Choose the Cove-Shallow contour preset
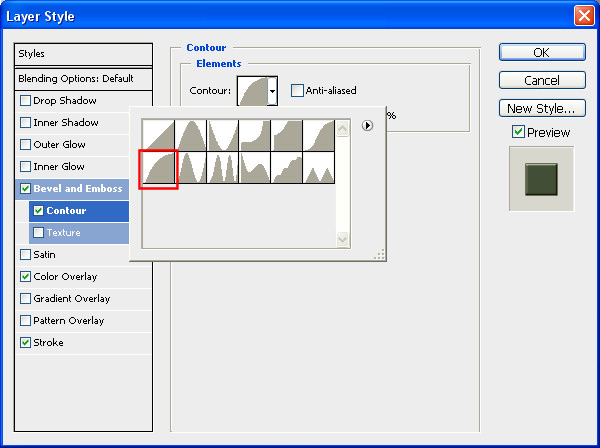Screen dimensions: 600x448 (287, 135)
